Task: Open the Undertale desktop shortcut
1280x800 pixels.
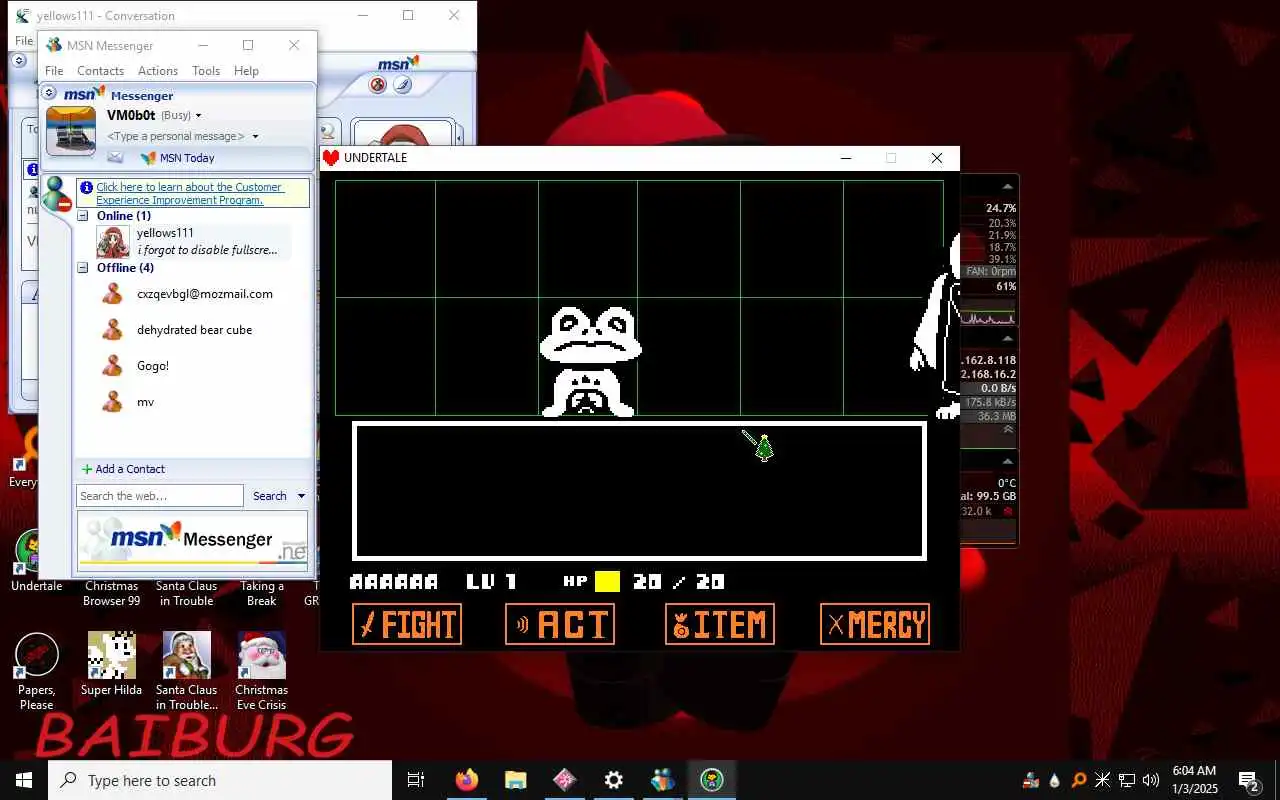Action: click(x=36, y=561)
